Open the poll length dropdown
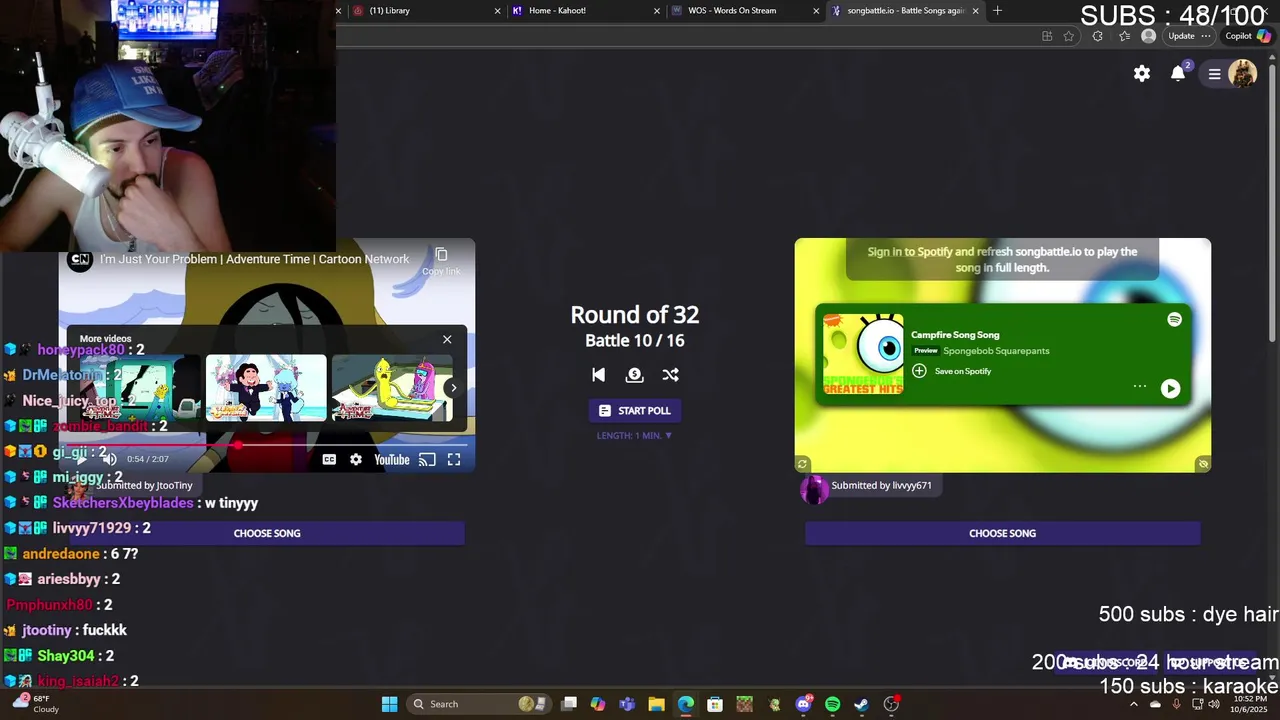The width and height of the screenshot is (1280, 720). pyautogui.click(x=634, y=435)
